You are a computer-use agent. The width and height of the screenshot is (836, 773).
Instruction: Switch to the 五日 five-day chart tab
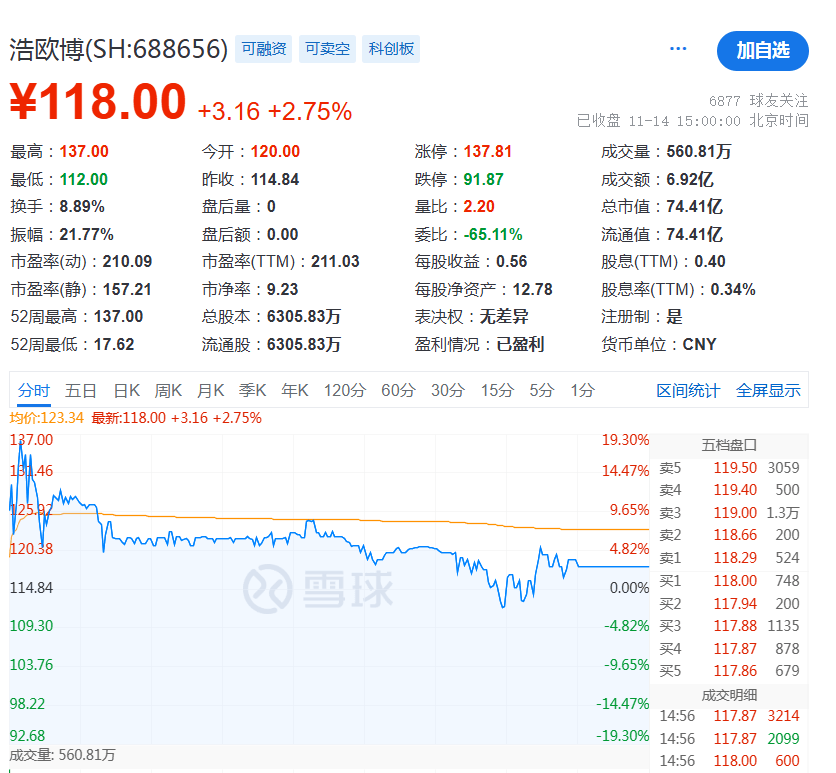pos(81,391)
